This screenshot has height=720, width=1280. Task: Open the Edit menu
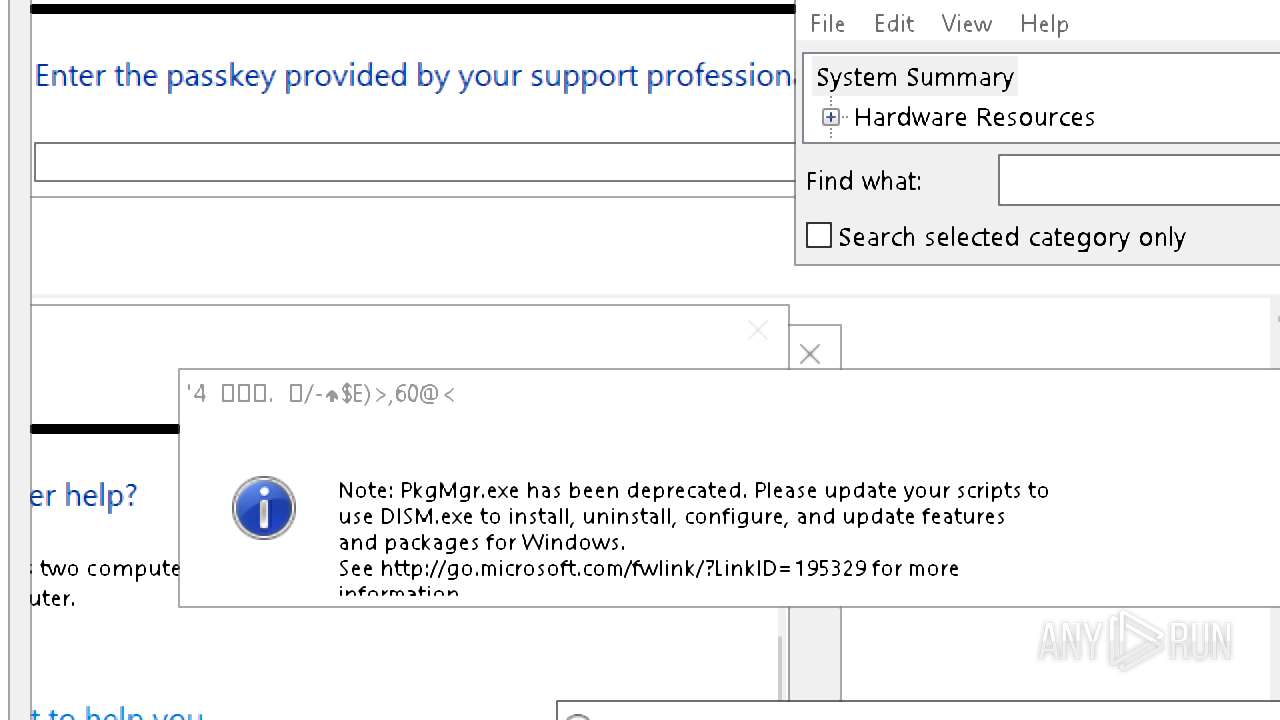pyautogui.click(x=893, y=24)
